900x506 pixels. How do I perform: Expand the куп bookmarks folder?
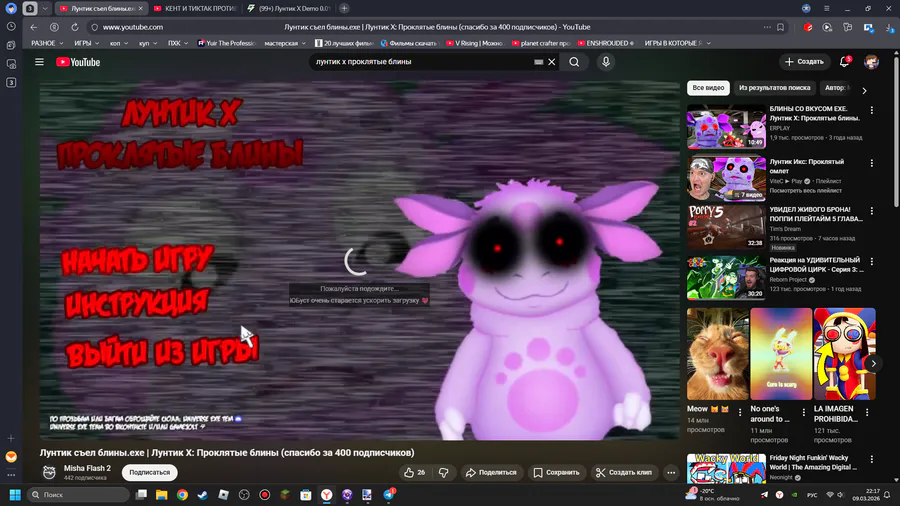(x=148, y=43)
